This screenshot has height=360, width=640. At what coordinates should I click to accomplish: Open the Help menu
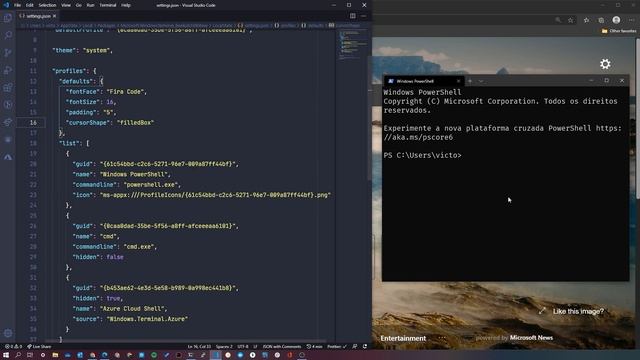pyautogui.click(x=126, y=5)
